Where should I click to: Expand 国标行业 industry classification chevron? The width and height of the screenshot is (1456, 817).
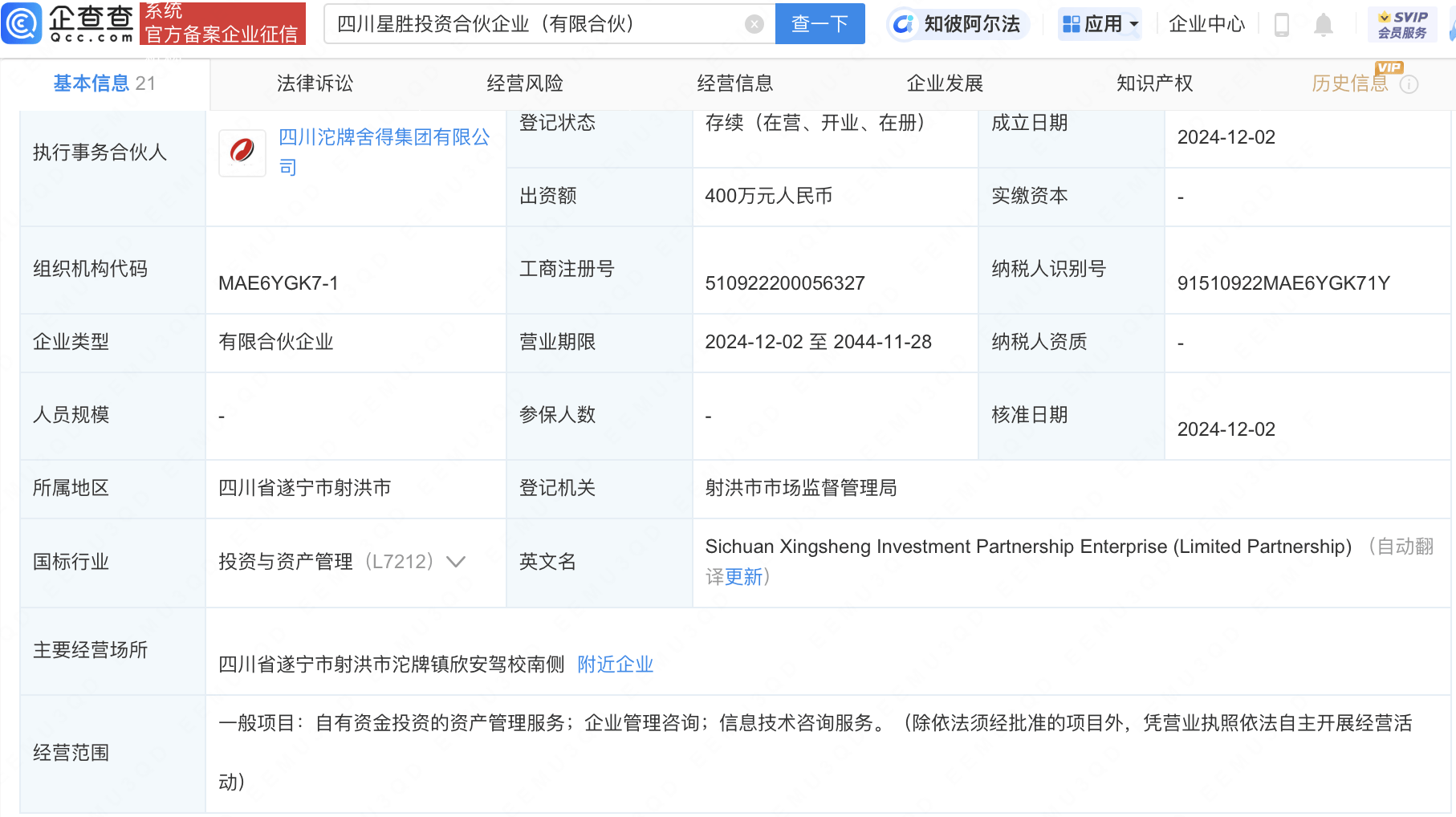coord(456,562)
